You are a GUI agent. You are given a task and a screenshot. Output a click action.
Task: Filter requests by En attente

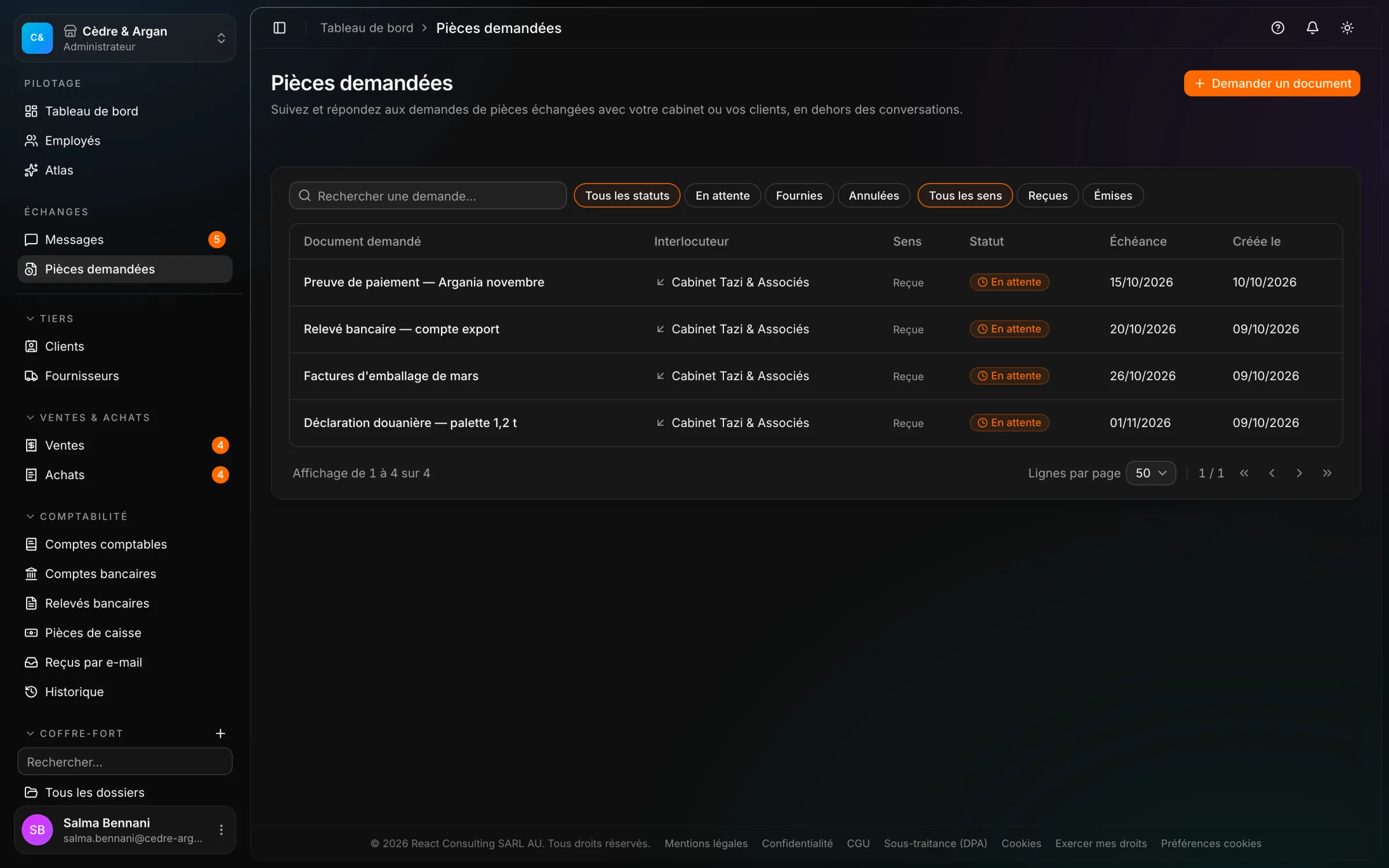722,196
